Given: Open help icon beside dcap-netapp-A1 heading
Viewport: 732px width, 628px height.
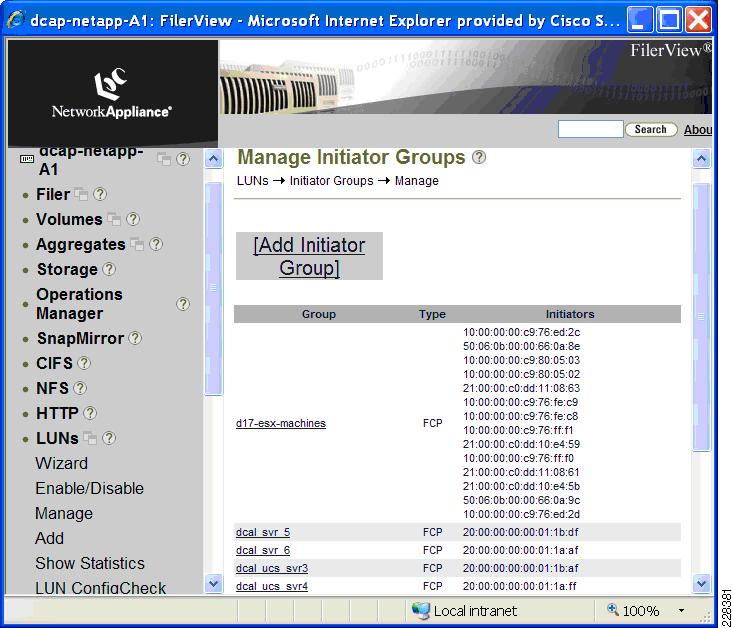Looking at the screenshot, I should tap(183, 159).
